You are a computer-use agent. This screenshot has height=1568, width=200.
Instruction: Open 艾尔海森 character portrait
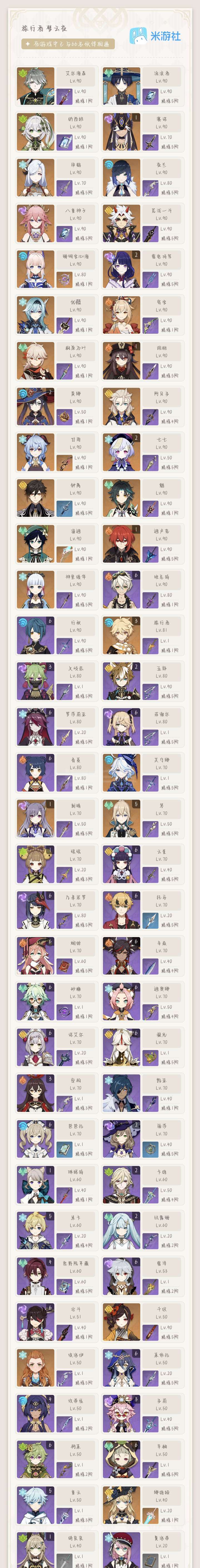pyautogui.click(x=36, y=86)
